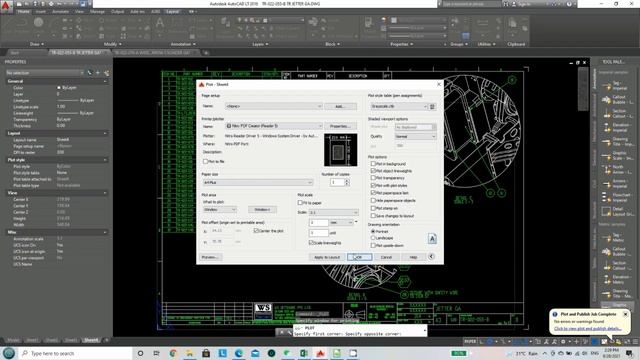Open the Insert ribbon tab
Screen dimensions: 640x360
(40, 11)
